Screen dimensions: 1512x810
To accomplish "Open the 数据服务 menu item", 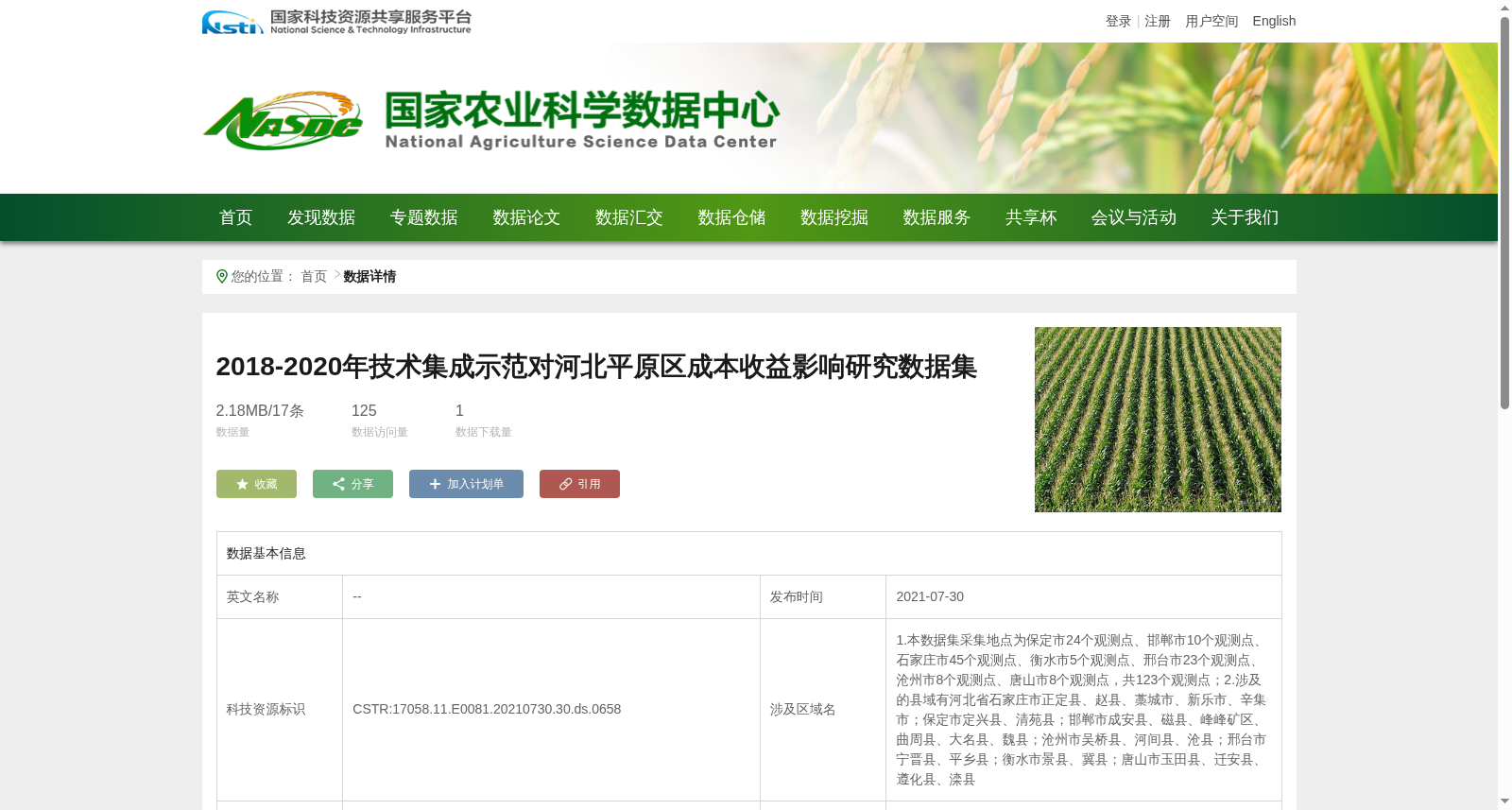I will pos(936,217).
